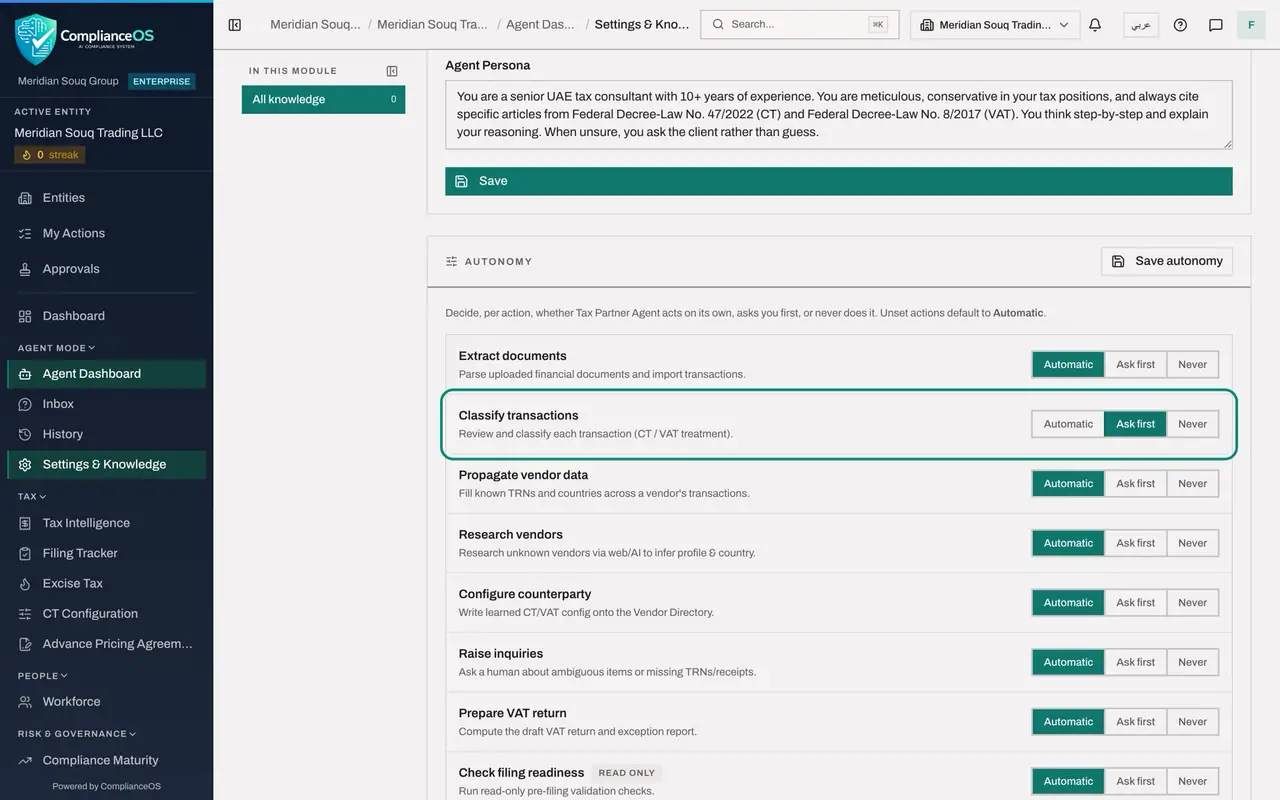Open the agent Inbox
1280x800 pixels.
[x=106, y=404]
